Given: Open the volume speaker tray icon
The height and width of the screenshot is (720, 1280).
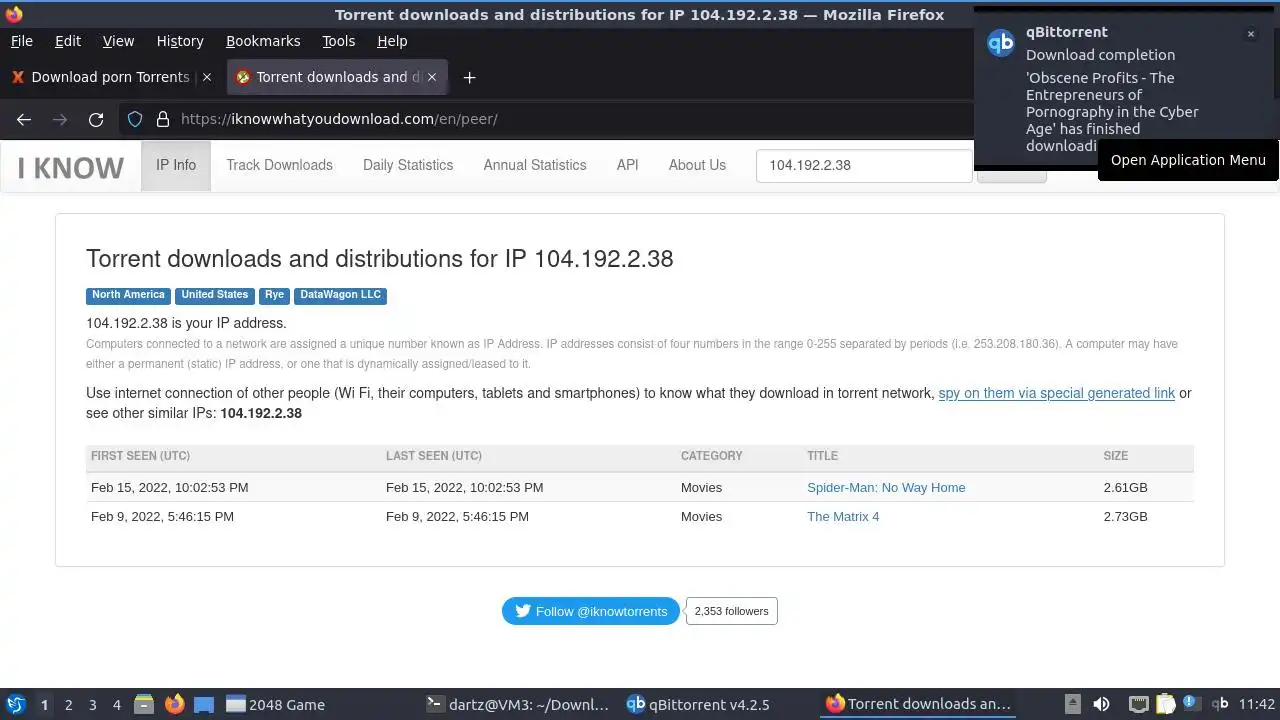Looking at the screenshot, I should tap(1101, 704).
